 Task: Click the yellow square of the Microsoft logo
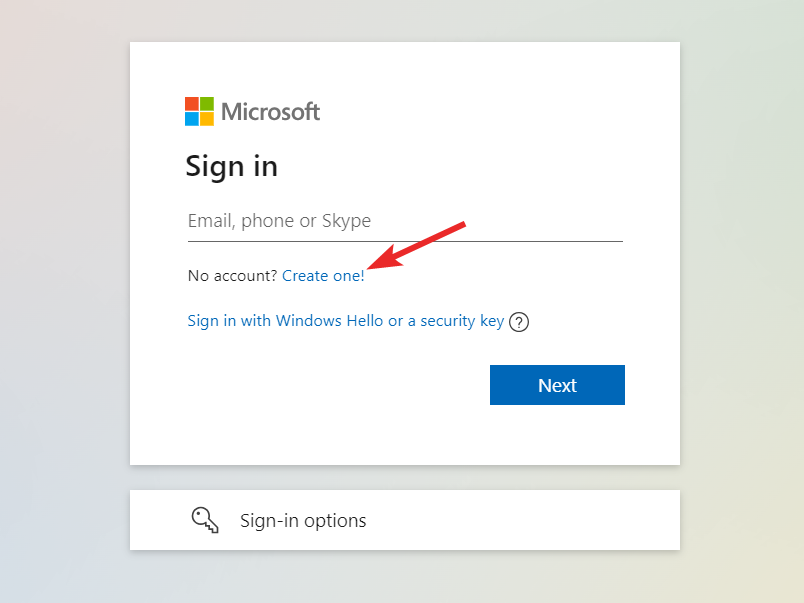coord(208,119)
